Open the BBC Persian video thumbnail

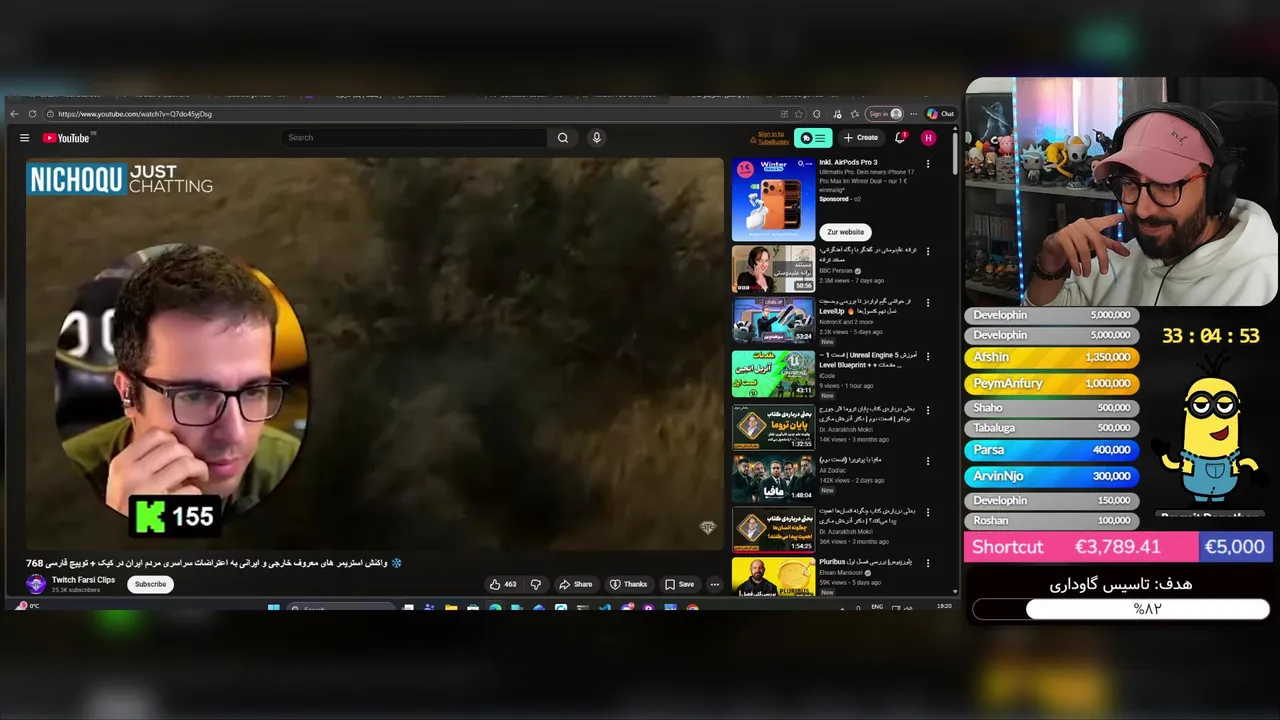click(x=773, y=269)
